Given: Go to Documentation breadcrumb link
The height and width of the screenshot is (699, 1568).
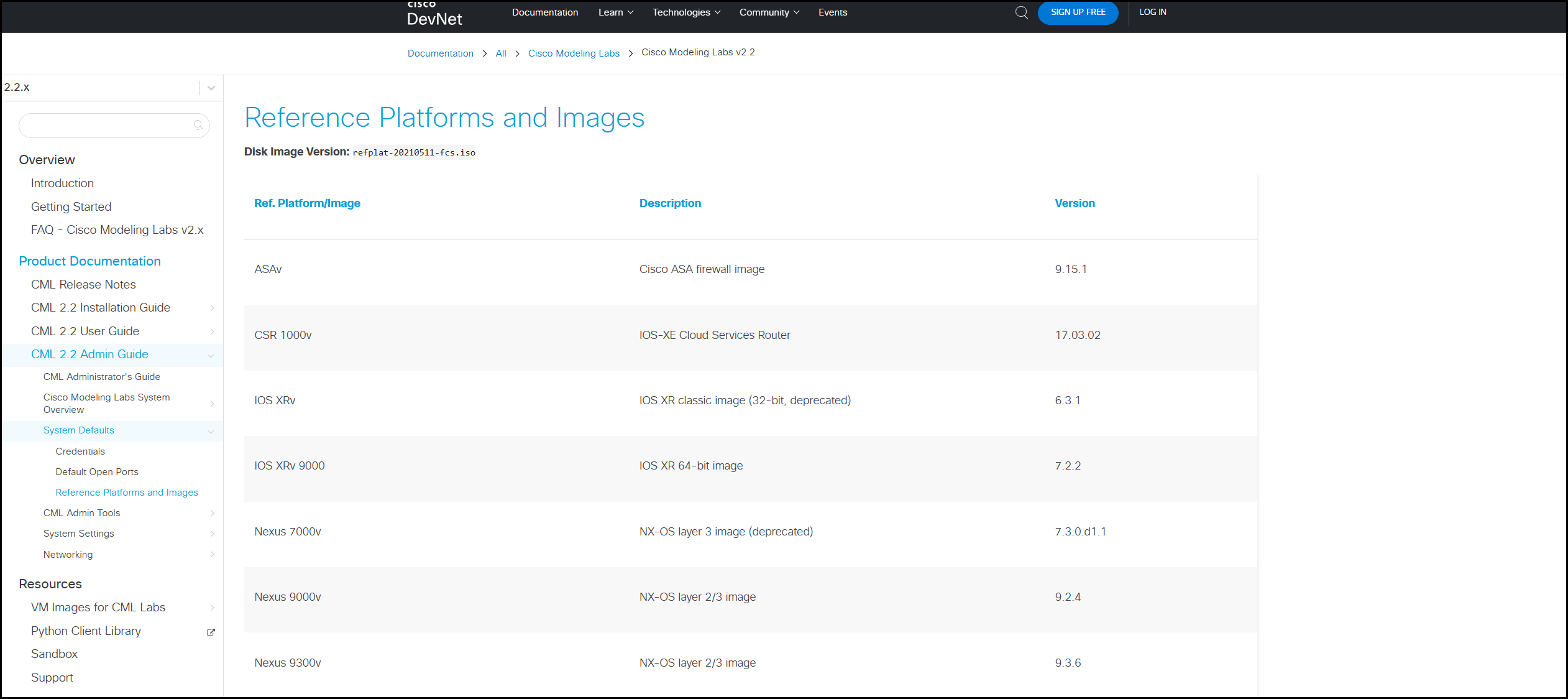Looking at the screenshot, I should pyautogui.click(x=440, y=53).
